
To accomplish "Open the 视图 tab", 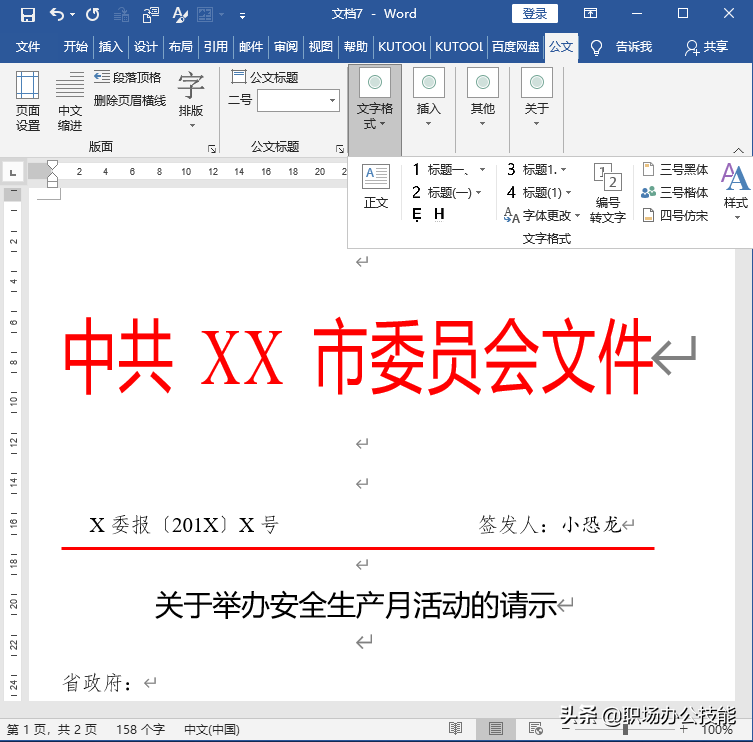I will 320,47.
